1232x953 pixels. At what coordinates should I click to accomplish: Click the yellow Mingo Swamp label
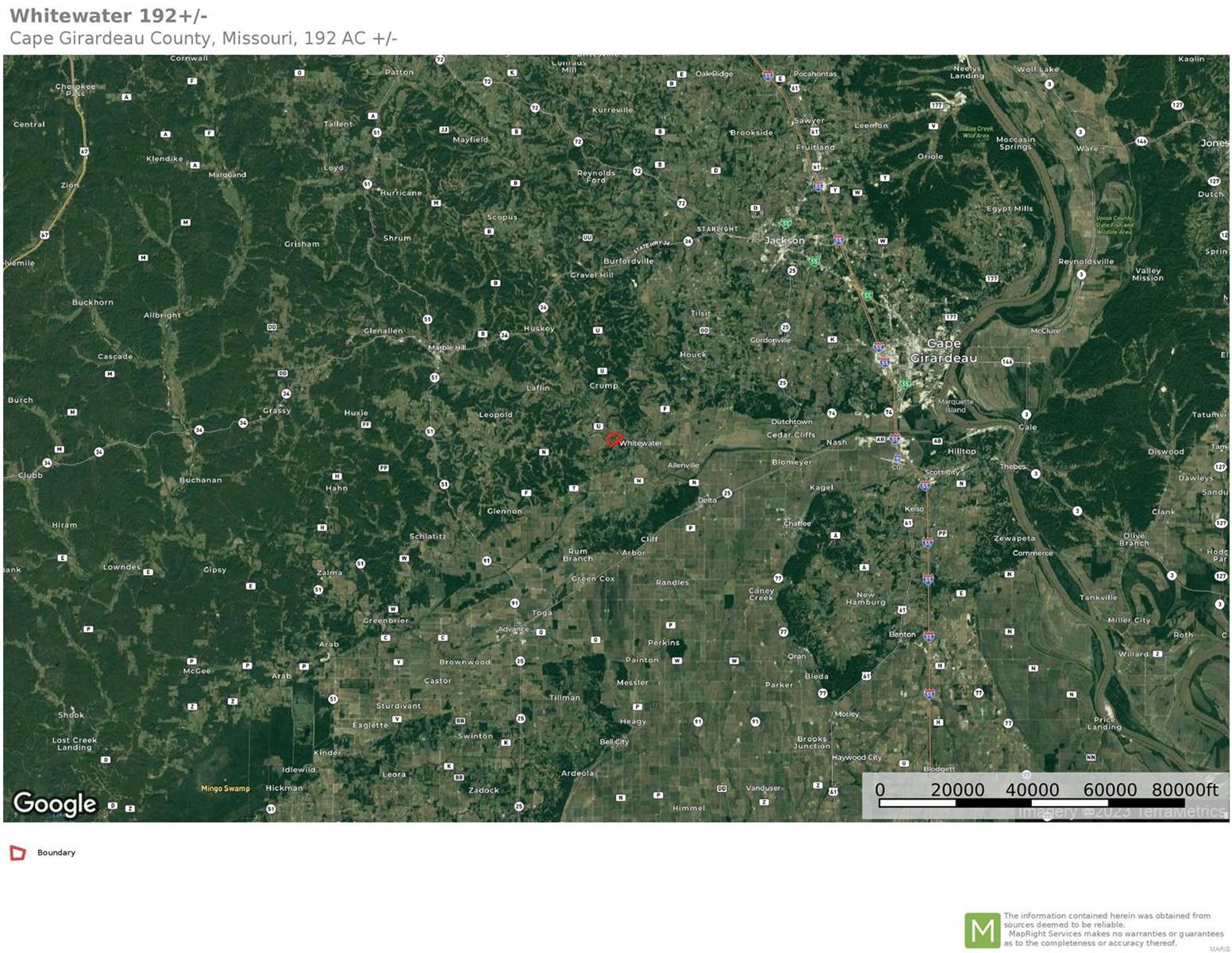coord(225,789)
